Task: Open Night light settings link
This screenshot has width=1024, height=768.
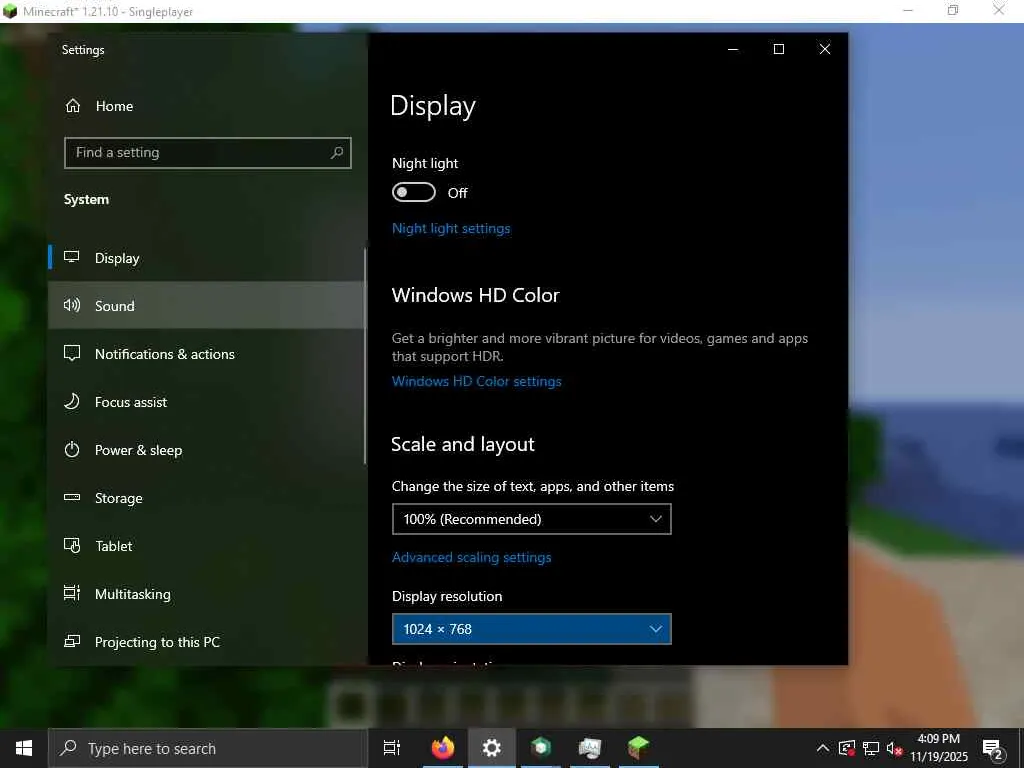Action: click(451, 229)
